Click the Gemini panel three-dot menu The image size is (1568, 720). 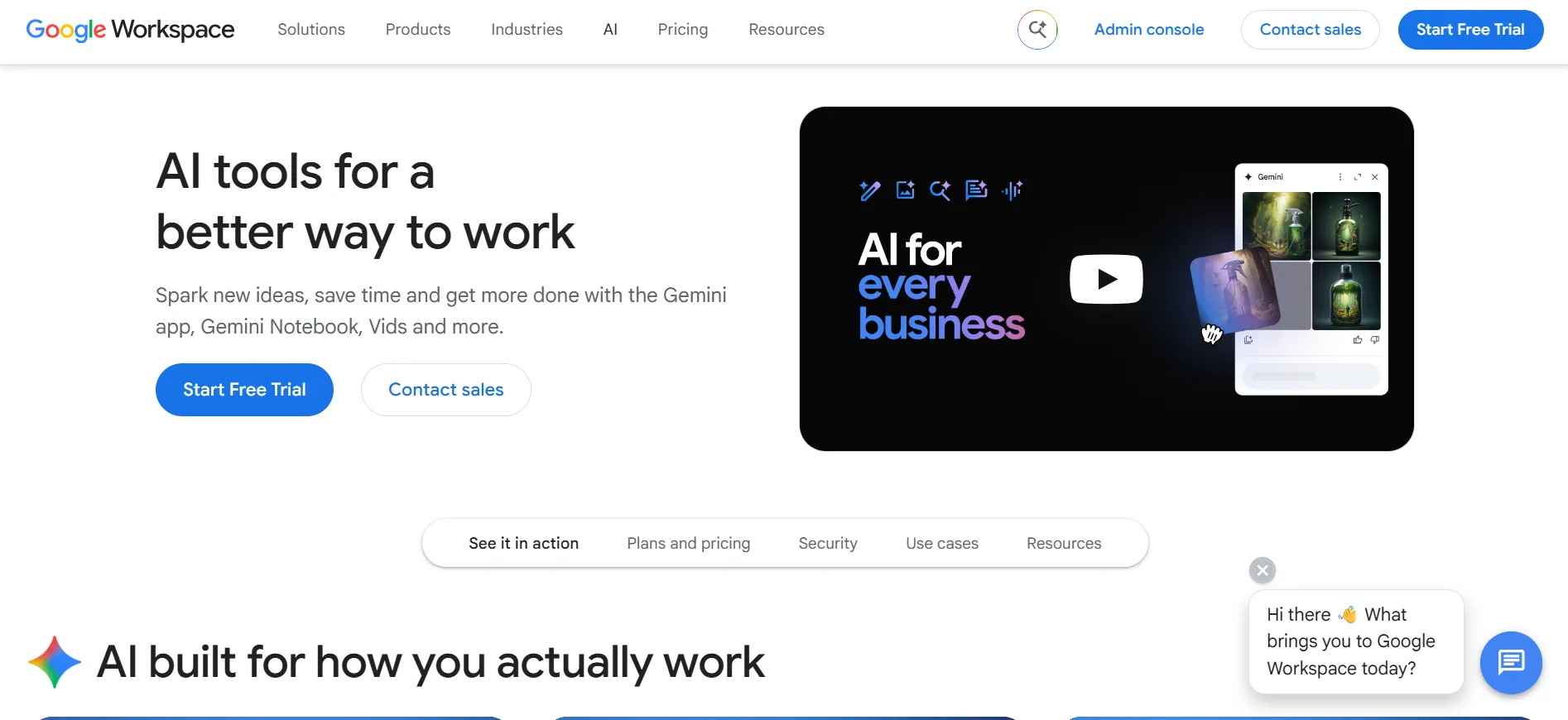(1340, 177)
